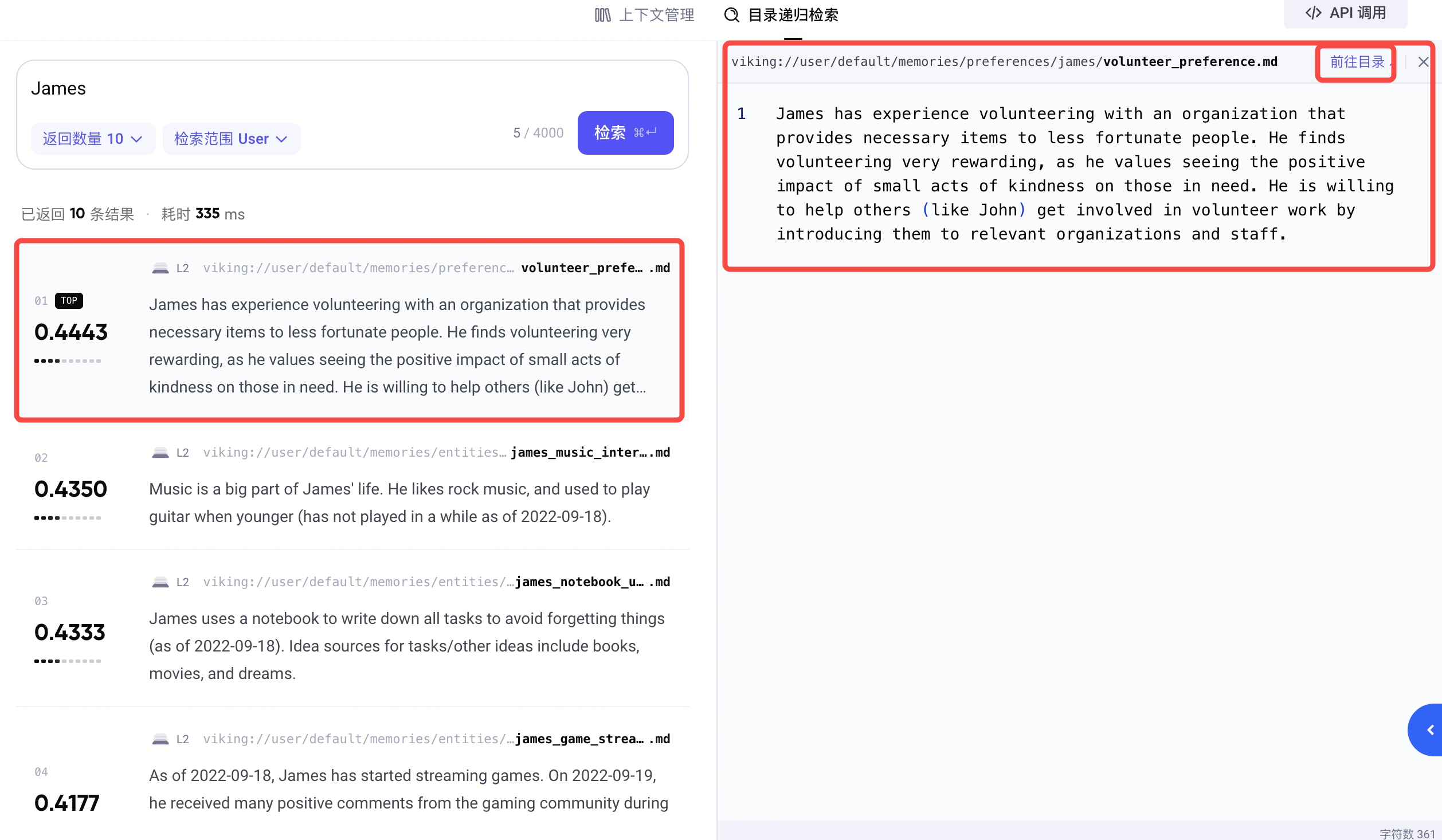The width and height of the screenshot is (1442, 840).
Task: Click the context management books icon
Action: coord(602,15)
